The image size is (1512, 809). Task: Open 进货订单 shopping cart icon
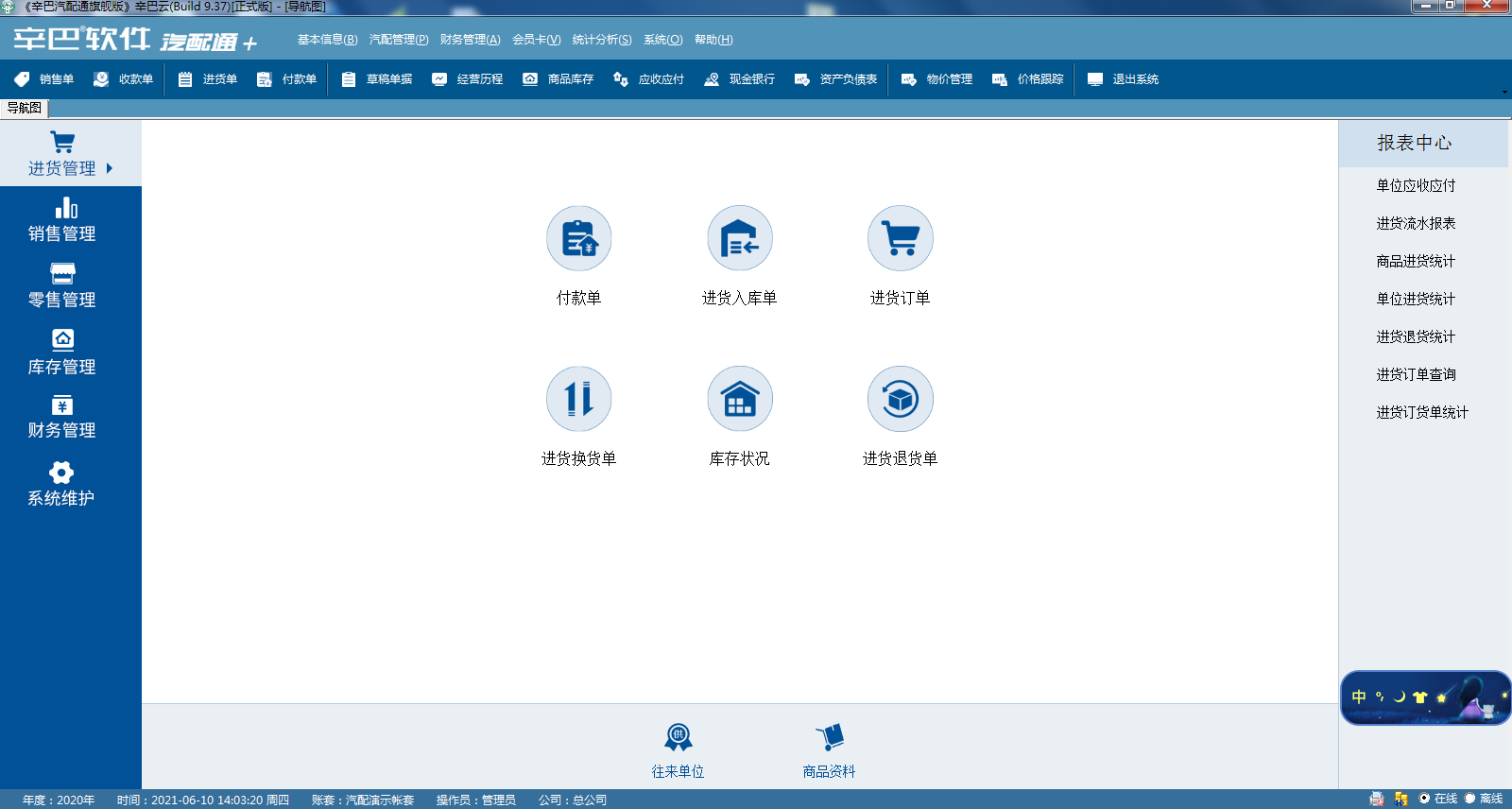click(x=900, y=238)
